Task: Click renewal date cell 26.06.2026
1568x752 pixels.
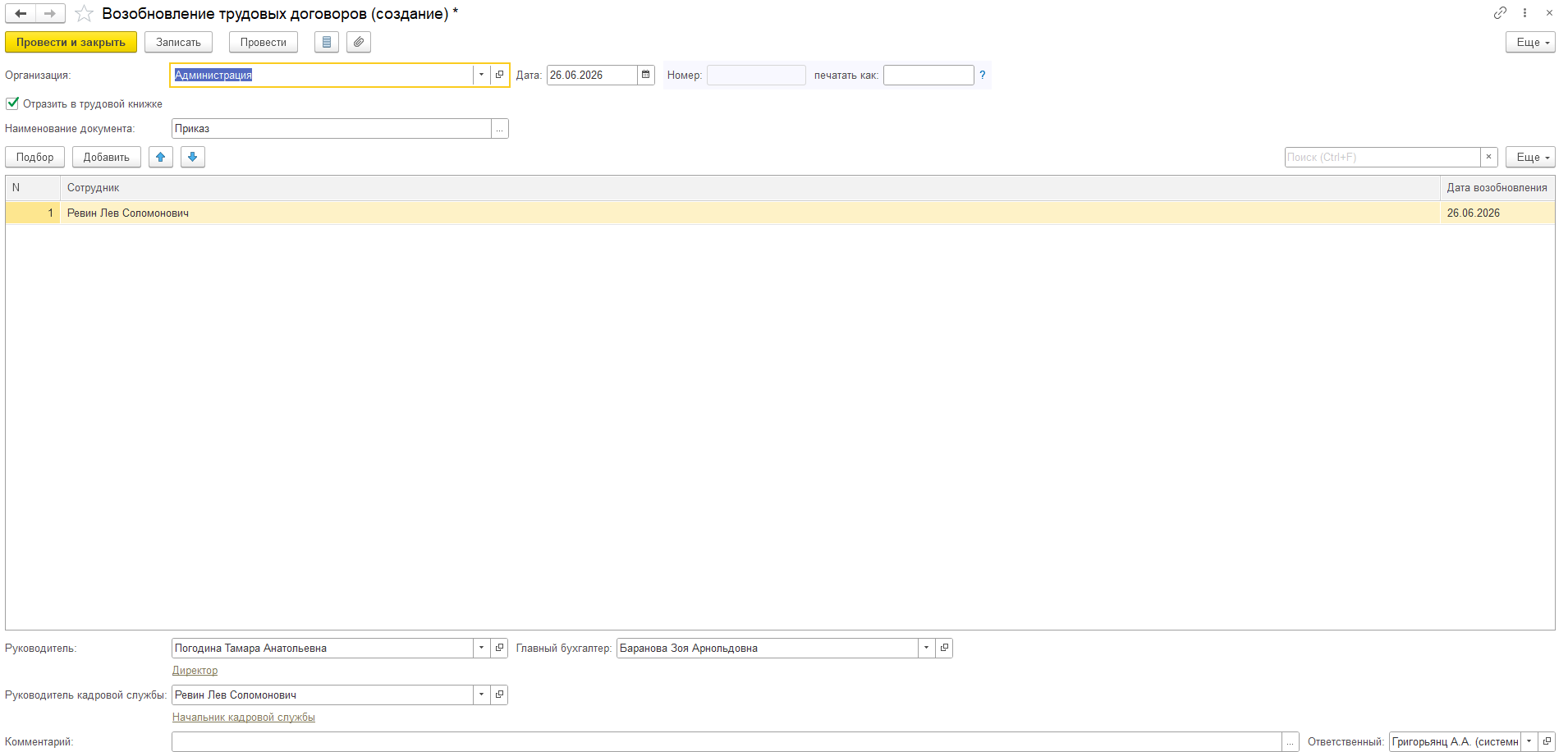Action: click(1497, 213)
